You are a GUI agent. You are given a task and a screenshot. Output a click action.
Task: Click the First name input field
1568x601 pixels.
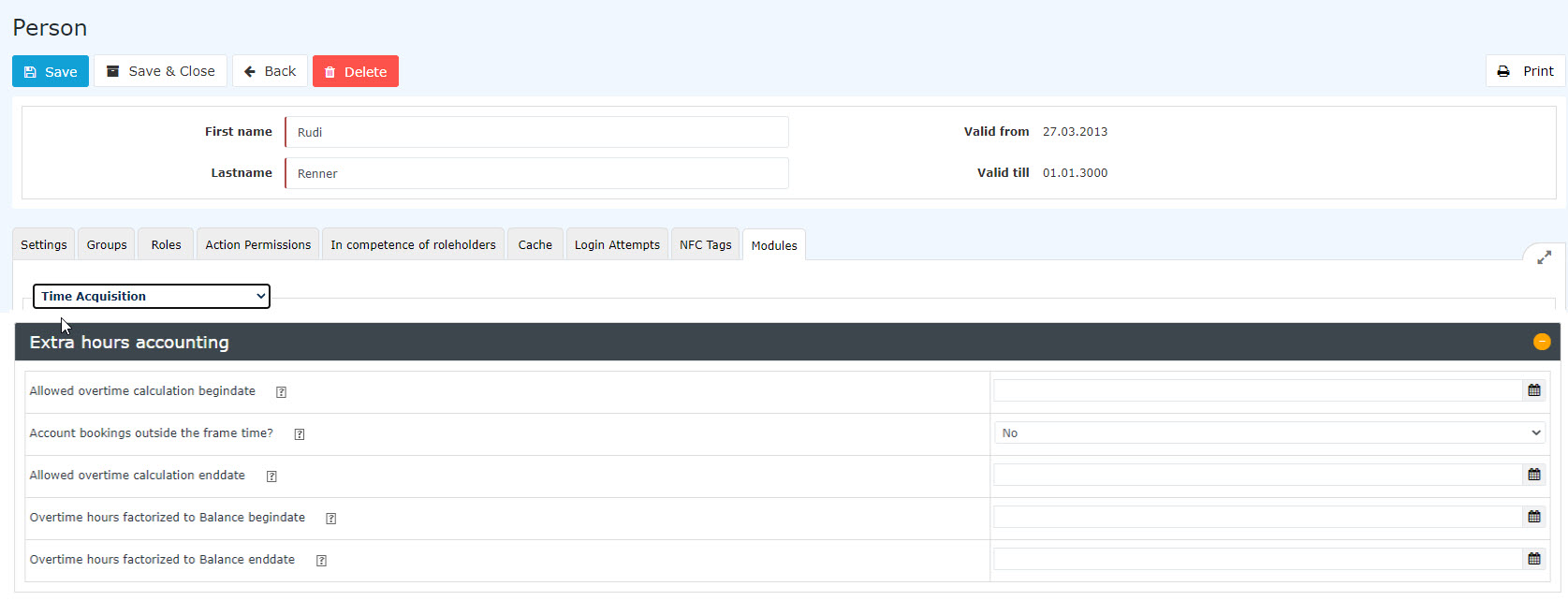click(x=536, y=132)
